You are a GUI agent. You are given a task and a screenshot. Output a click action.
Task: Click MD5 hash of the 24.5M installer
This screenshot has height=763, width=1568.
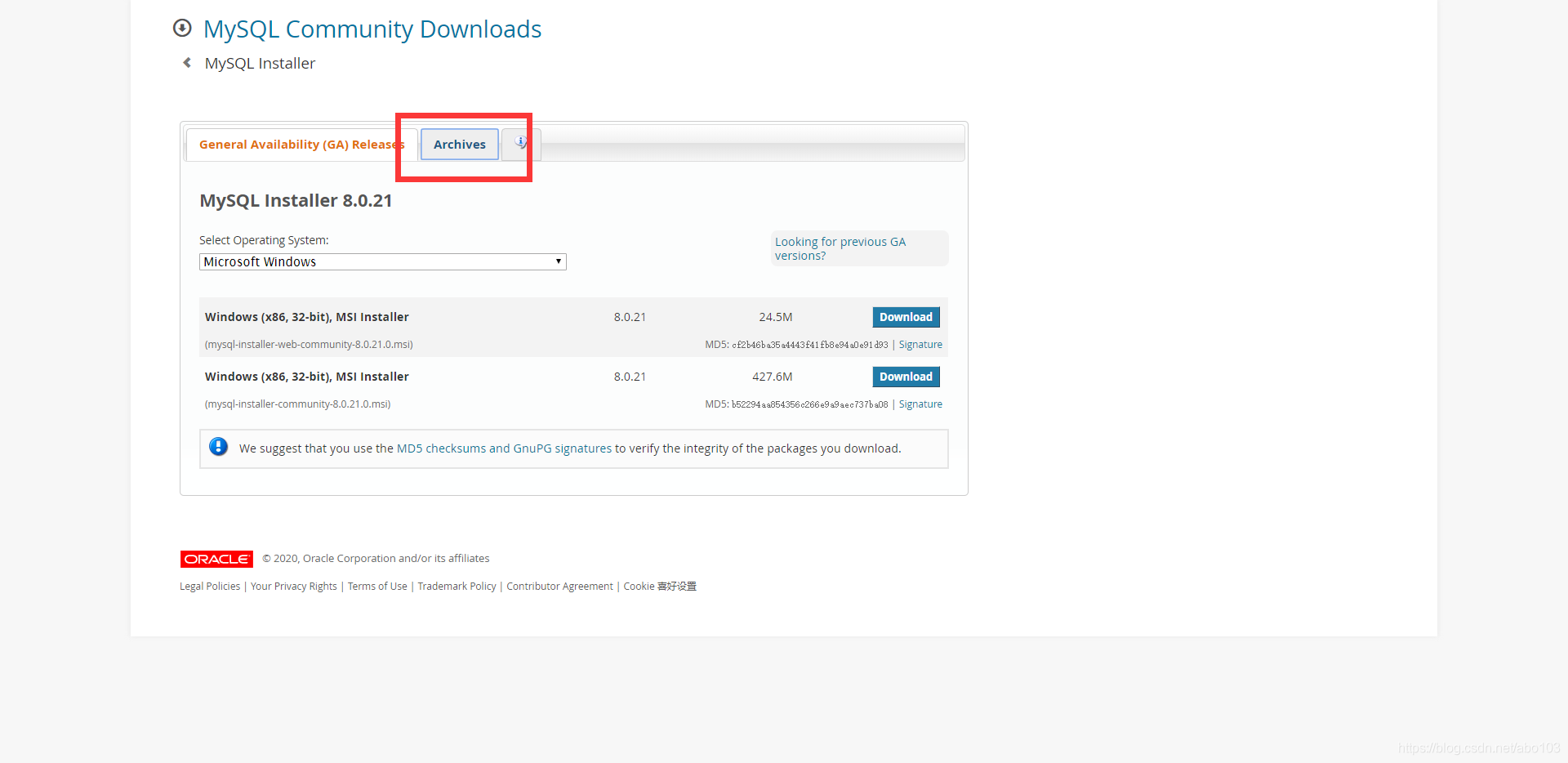(x=810, y=345)
